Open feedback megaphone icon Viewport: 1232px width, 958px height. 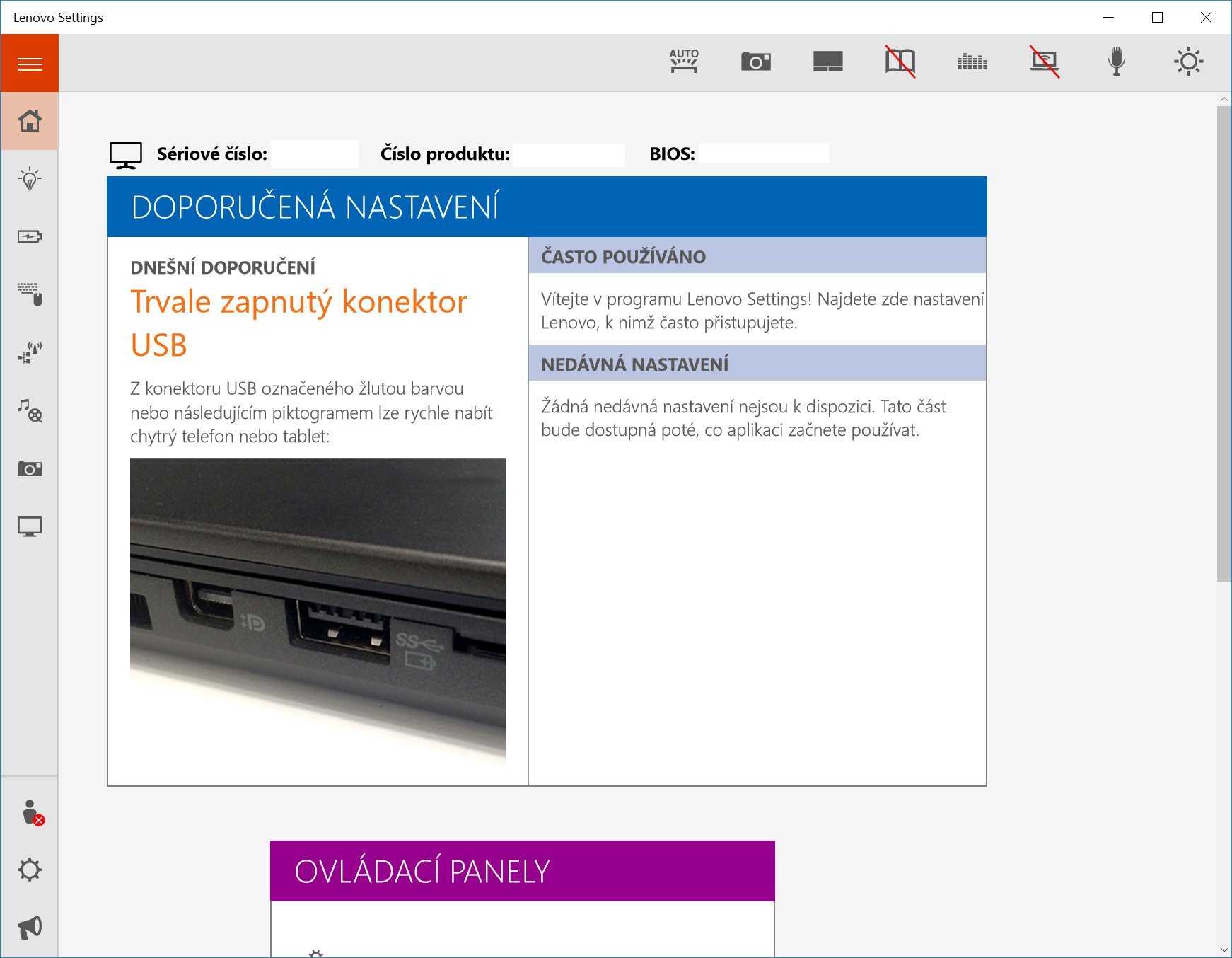[30, 928]
